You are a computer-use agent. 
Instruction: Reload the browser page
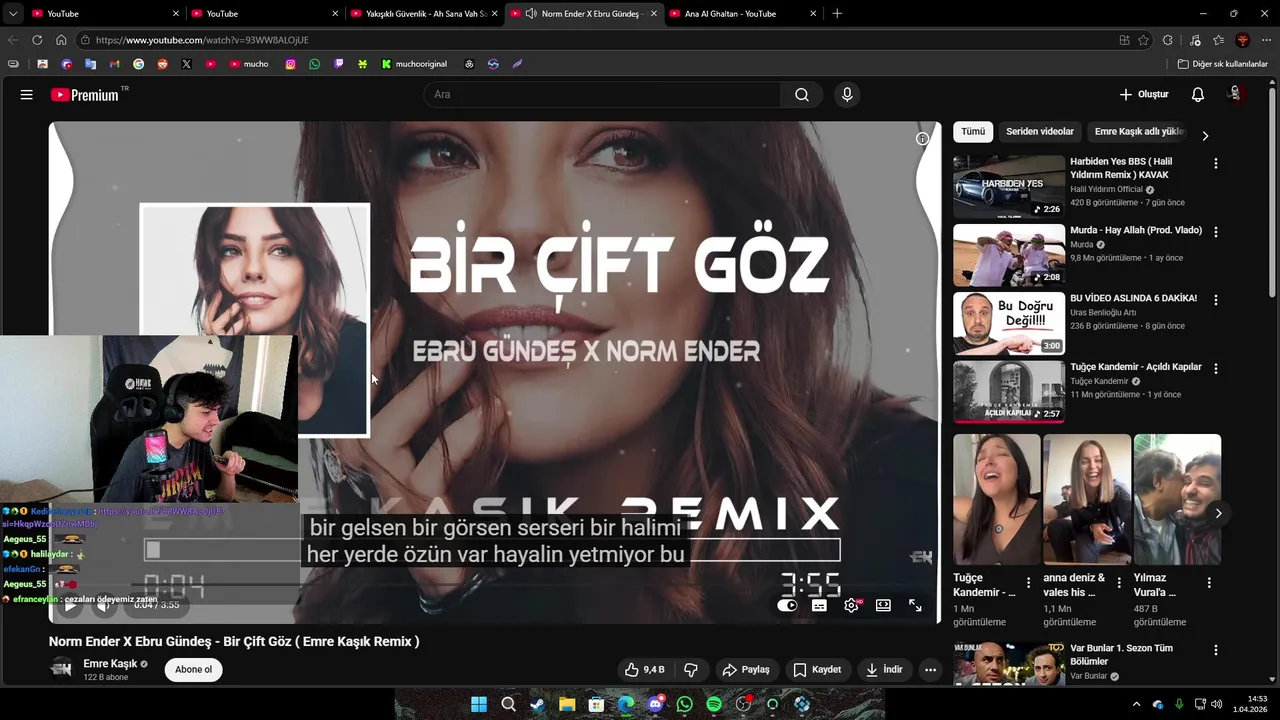point(37,40)
